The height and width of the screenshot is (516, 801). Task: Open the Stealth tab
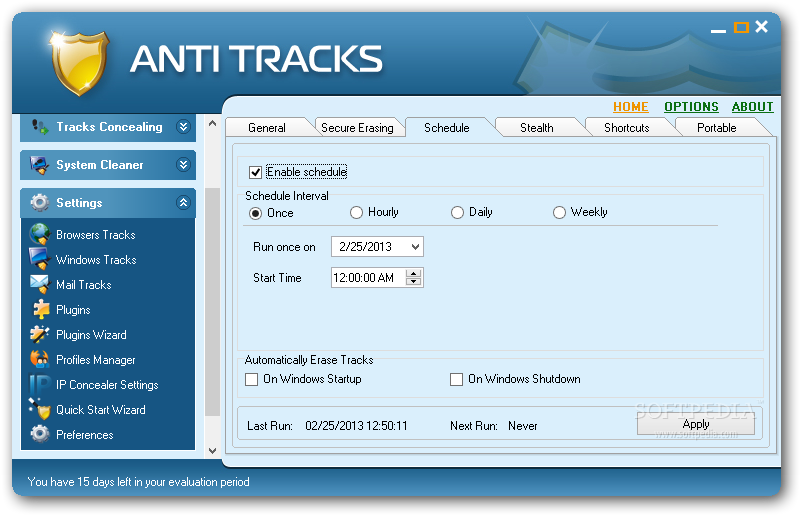pos(536,128)
